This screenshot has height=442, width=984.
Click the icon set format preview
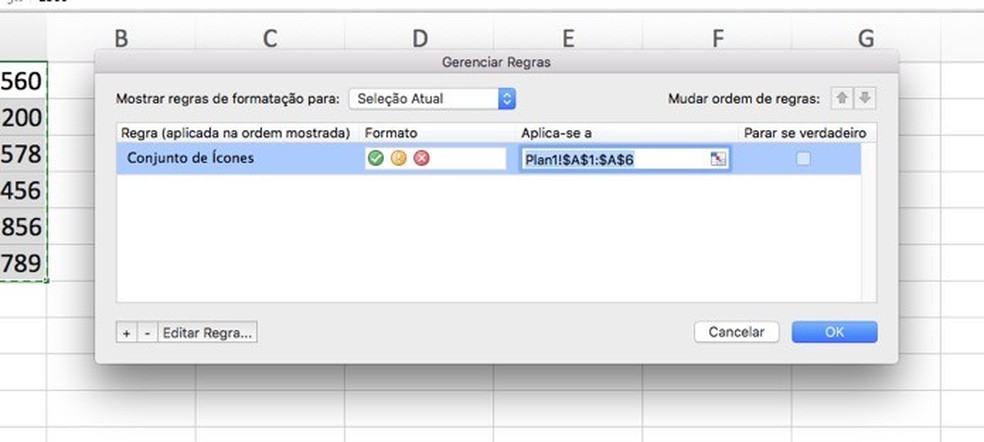(434, 159)
